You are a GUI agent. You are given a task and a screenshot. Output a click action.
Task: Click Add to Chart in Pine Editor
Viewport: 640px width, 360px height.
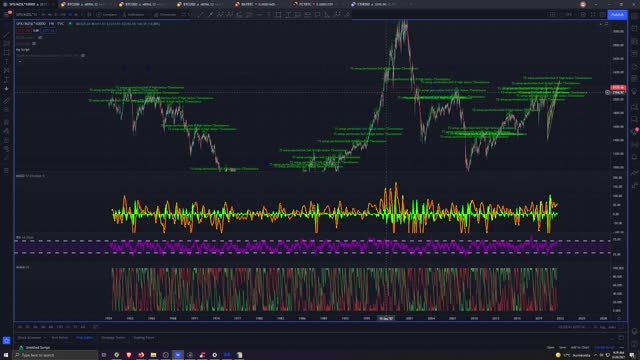click(x=580, y=348)
